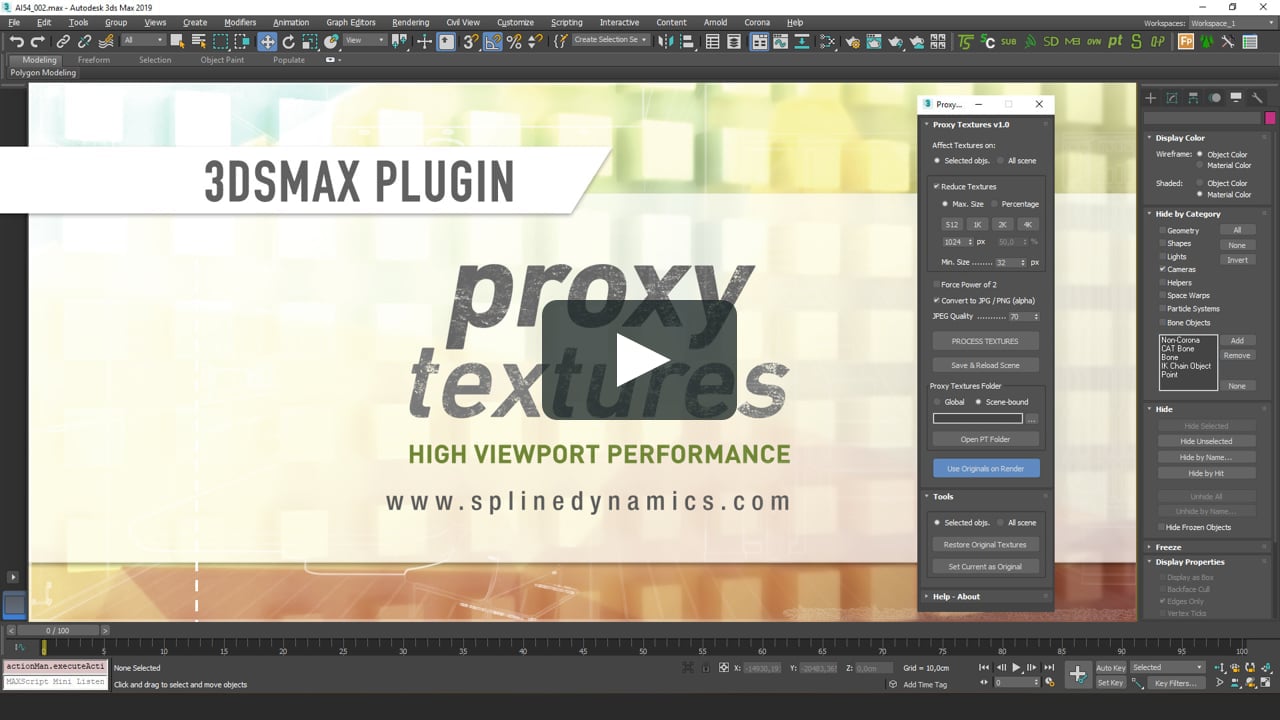Click Use Originals on Render button
This screenshot has height=720, width=1280.
[985, 468]
